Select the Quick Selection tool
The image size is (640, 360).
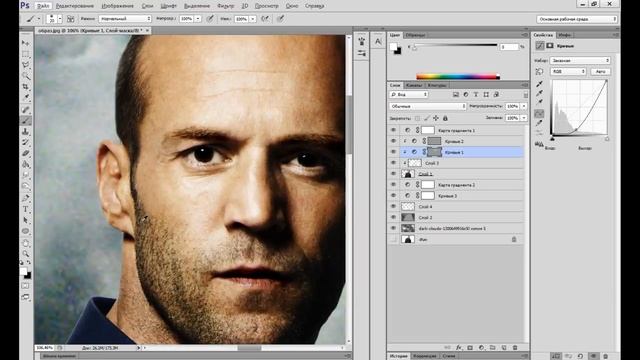(26, 76)
